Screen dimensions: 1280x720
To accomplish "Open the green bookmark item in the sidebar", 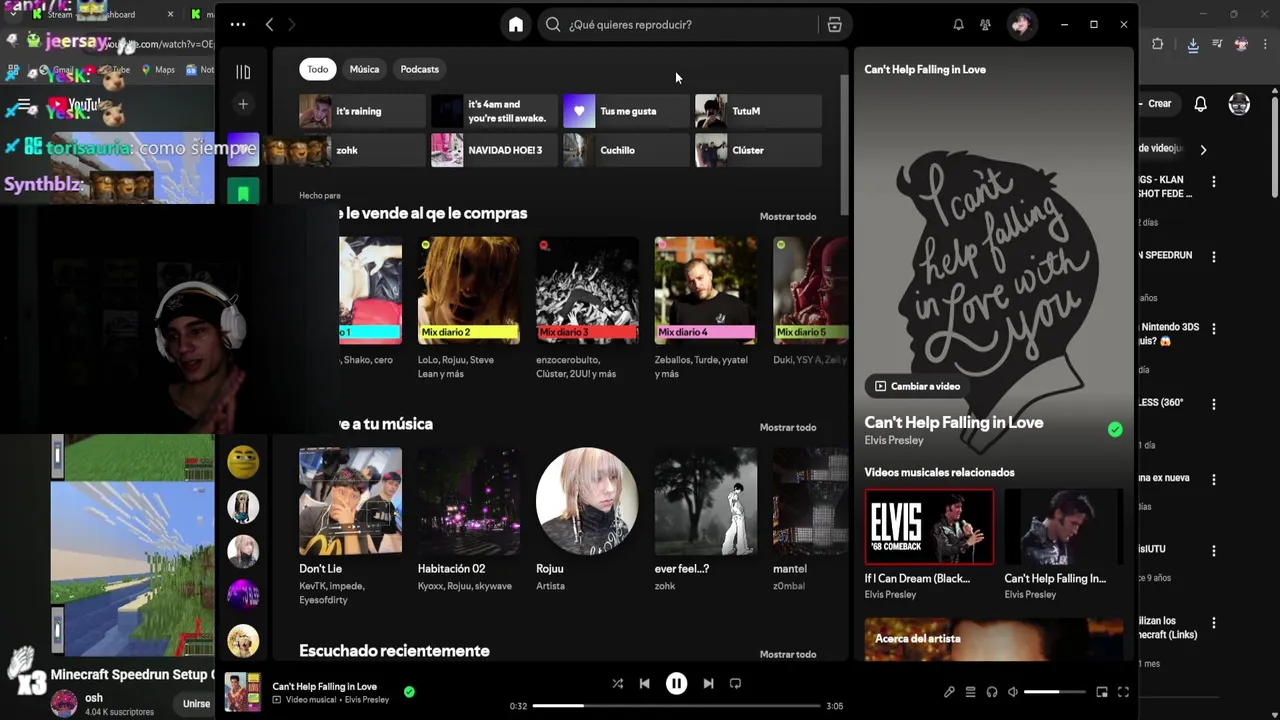I will tap(243, 193).
